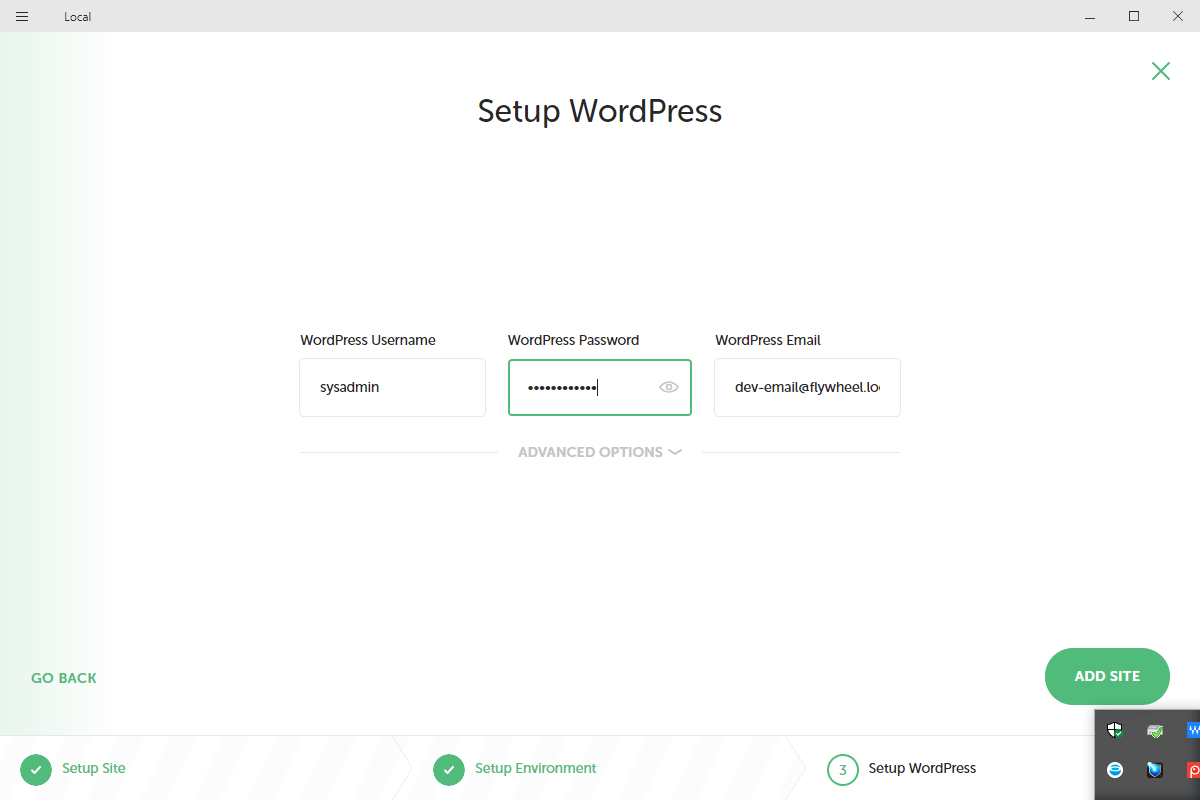Expand the Advanced Options section
This screenshot has width=1200, height=800.
click(590, 452)
